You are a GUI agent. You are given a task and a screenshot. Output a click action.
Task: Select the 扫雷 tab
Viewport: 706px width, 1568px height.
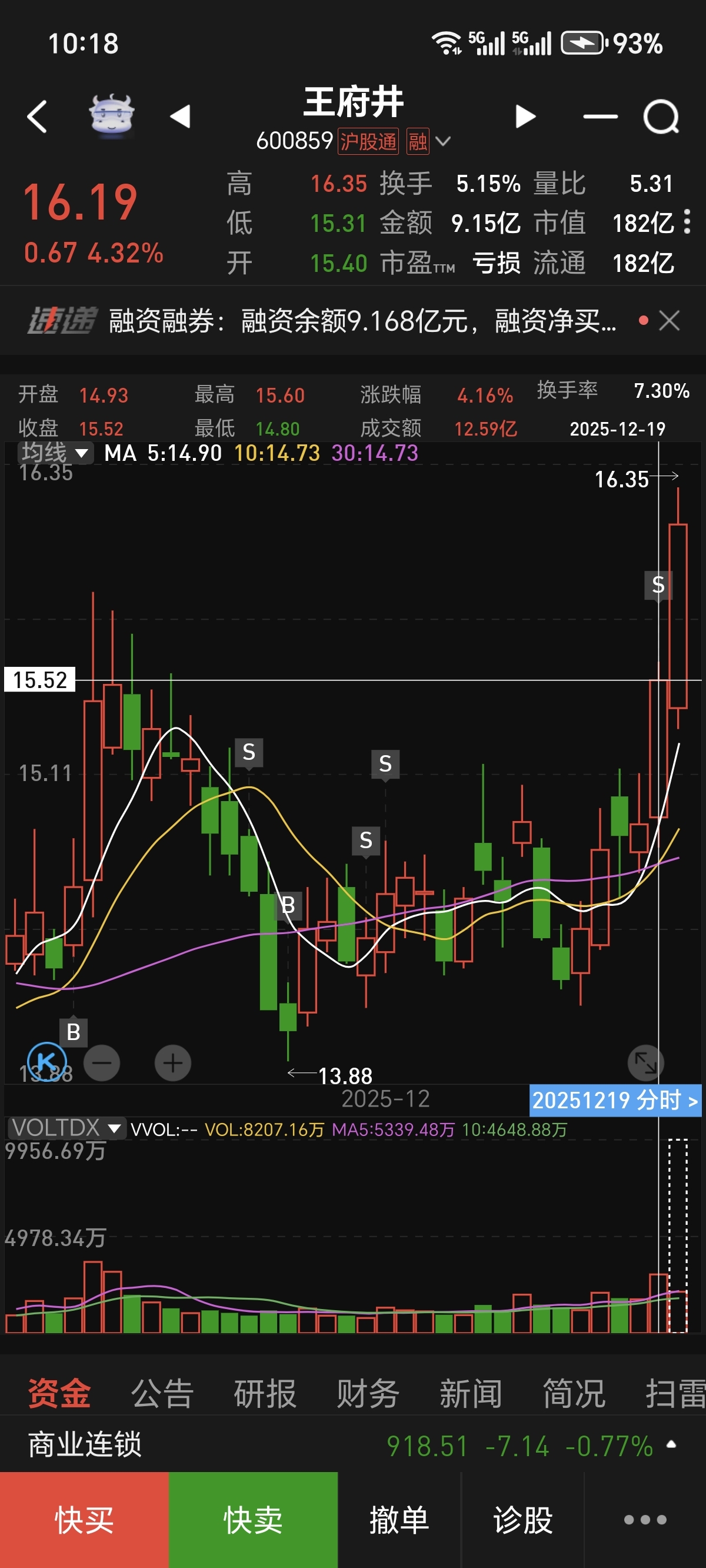(675, 1393)
